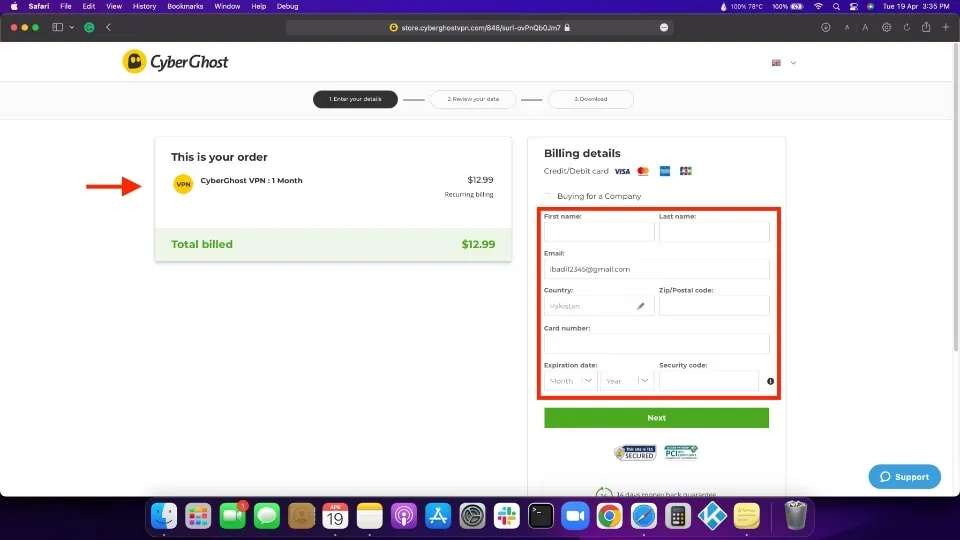Screen dimensions: 960x540
Task: Open the expiration Year dropdown
Action: [x=627, y=381]
